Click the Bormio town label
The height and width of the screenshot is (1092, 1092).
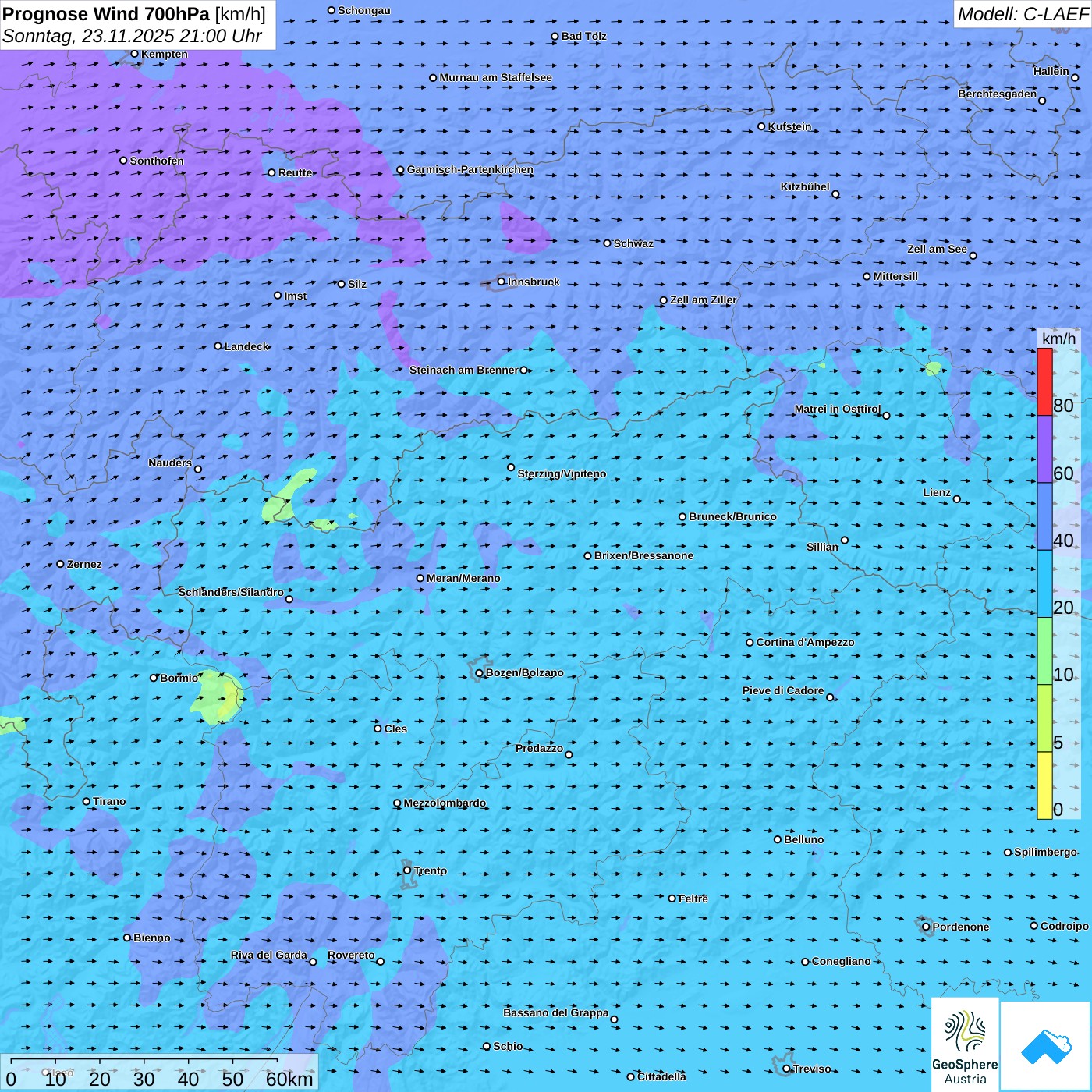[x=179, y=678]
